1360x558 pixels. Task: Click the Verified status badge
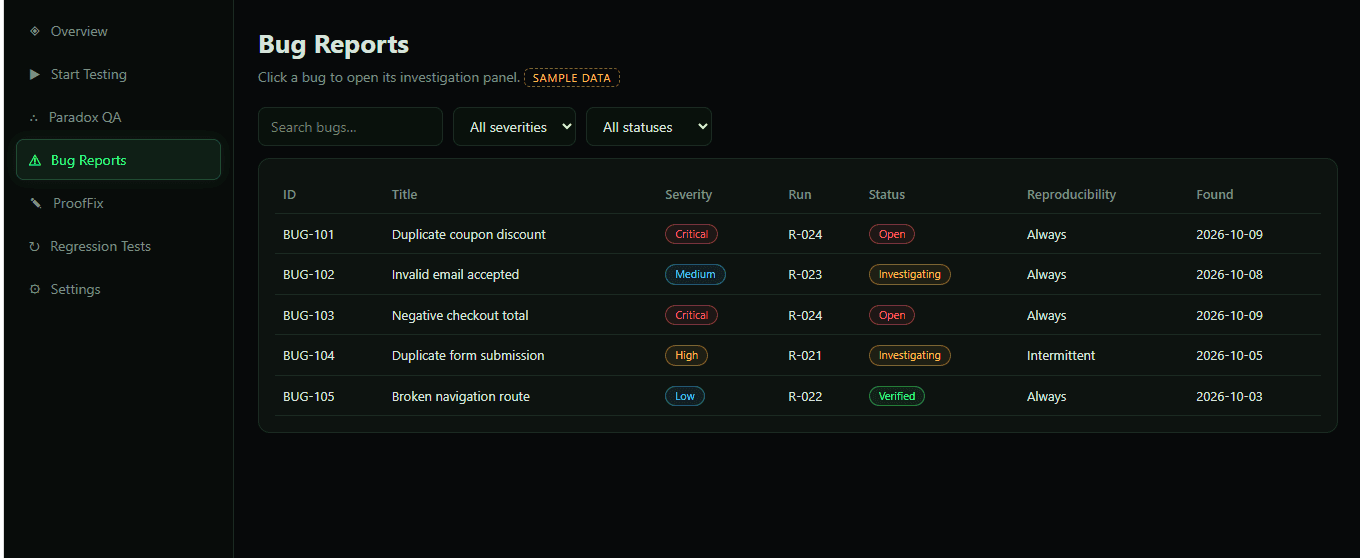(x=897, y=396)
